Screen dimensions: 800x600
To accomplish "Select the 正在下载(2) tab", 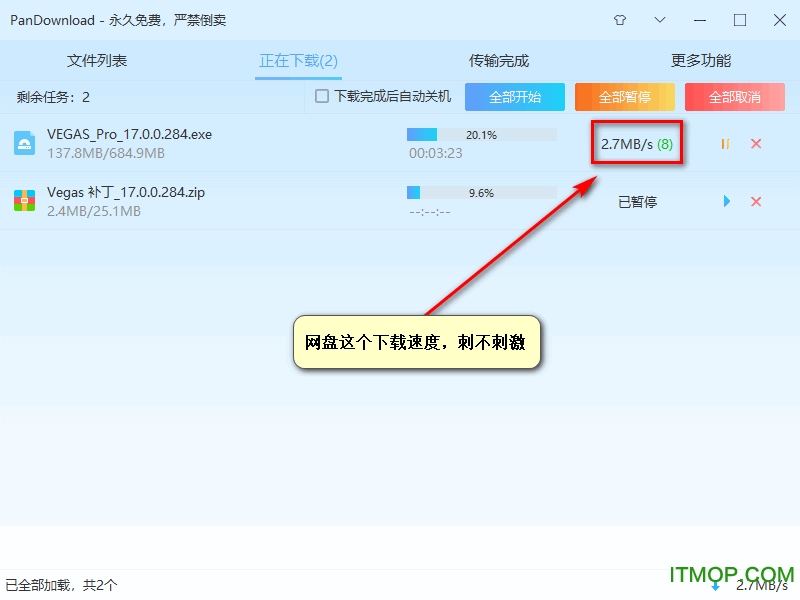I will tap(298, 61).
